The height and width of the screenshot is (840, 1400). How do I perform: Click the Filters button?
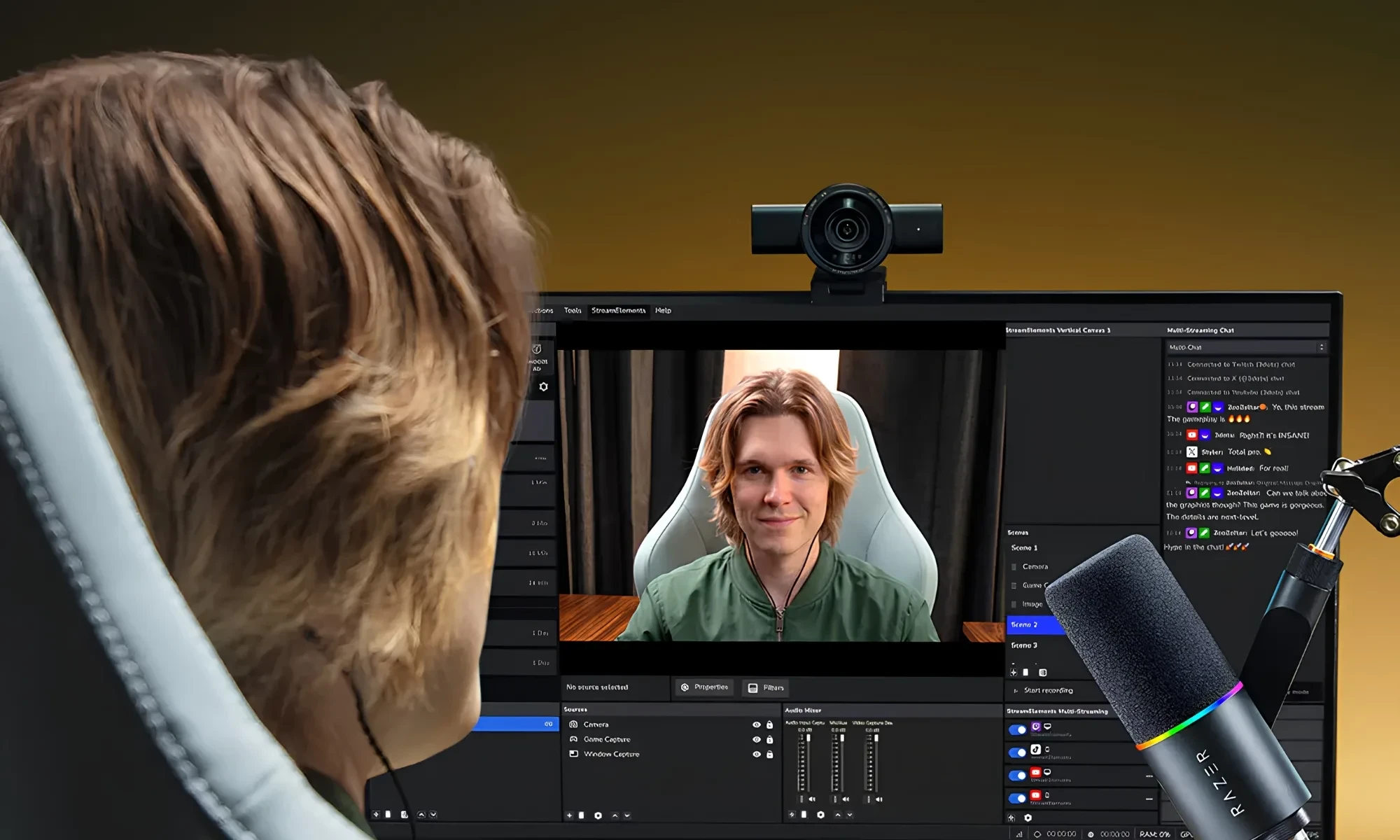[766, 688]
